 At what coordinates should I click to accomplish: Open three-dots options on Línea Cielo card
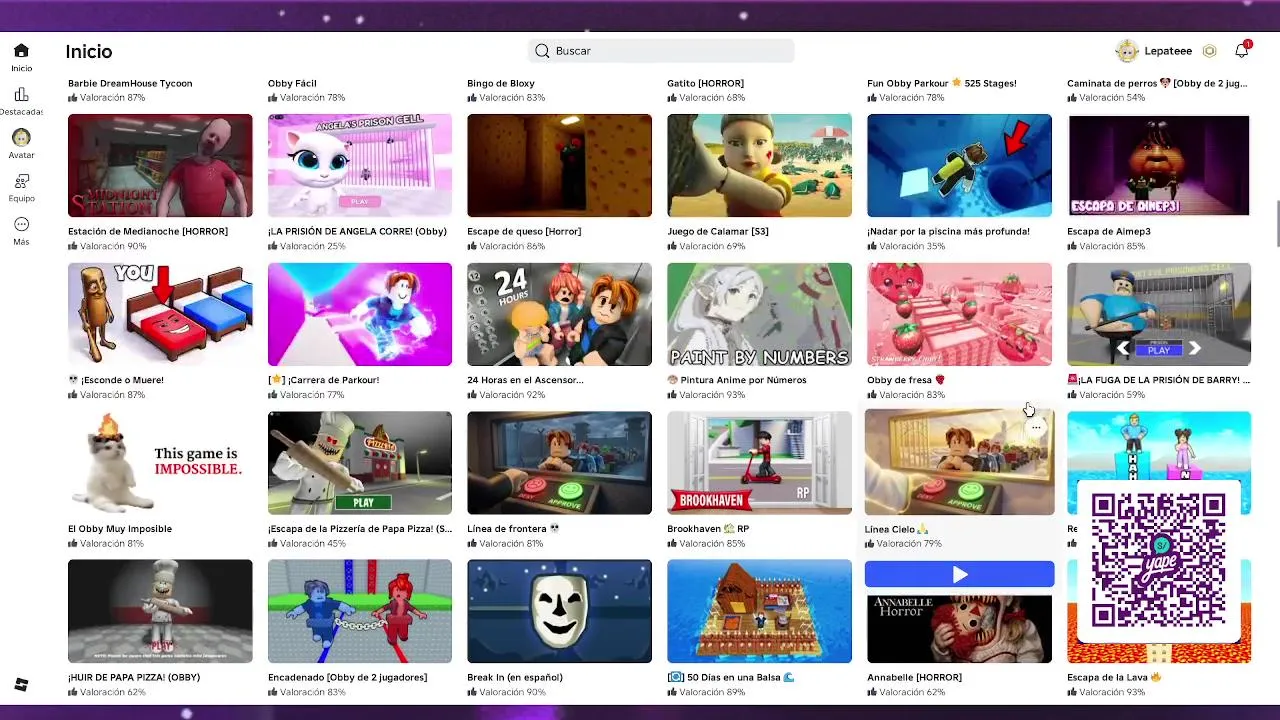(x=1036, y=428)
